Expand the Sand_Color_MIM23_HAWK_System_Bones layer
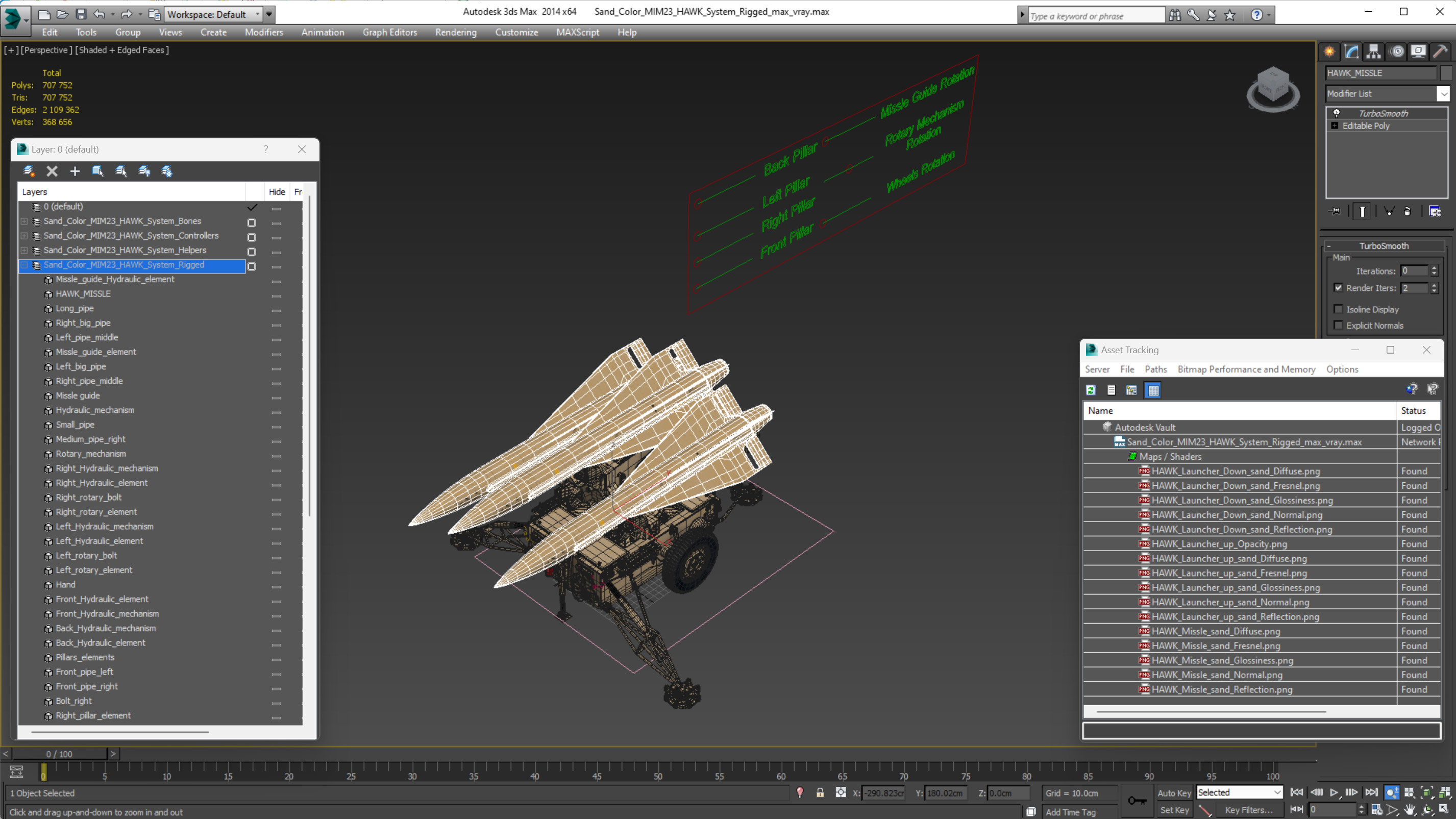This screenshot has width=1456, height=819. (24, 221)
